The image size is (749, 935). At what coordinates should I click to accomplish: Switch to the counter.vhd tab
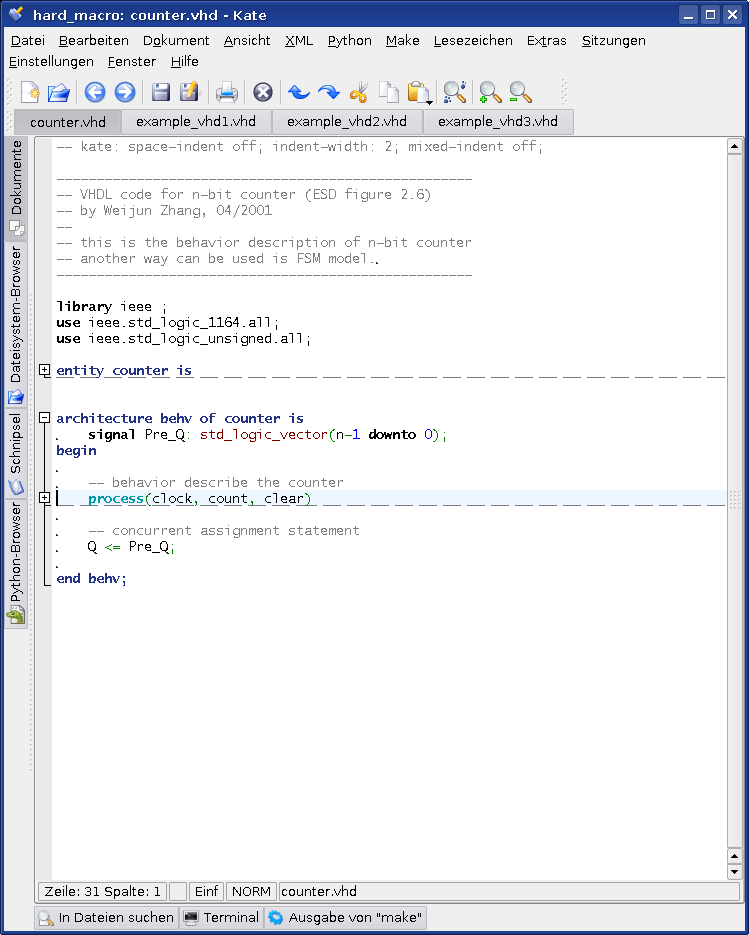pyautogui.click(x=67, y=122)
